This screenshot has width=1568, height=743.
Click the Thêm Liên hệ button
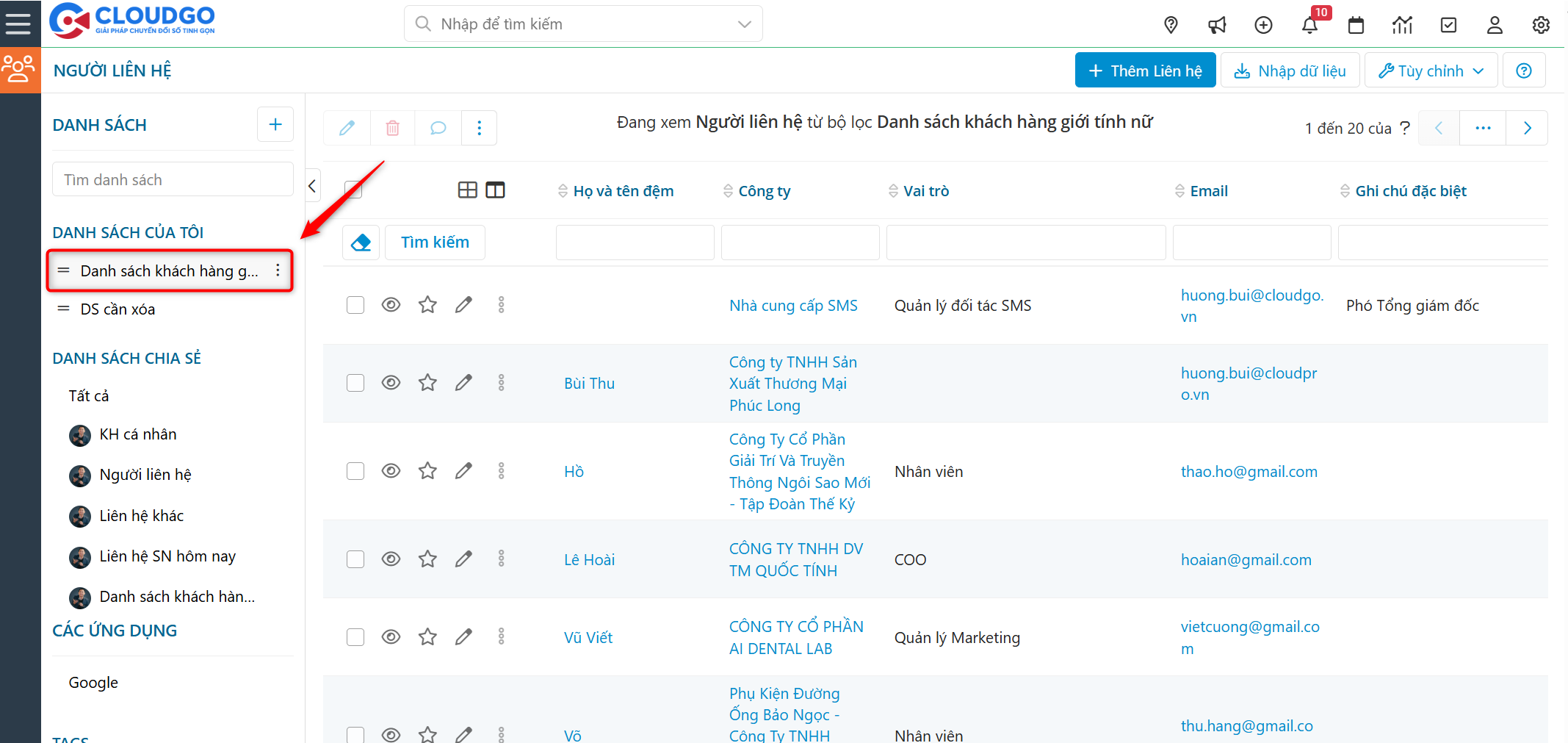1145,71
